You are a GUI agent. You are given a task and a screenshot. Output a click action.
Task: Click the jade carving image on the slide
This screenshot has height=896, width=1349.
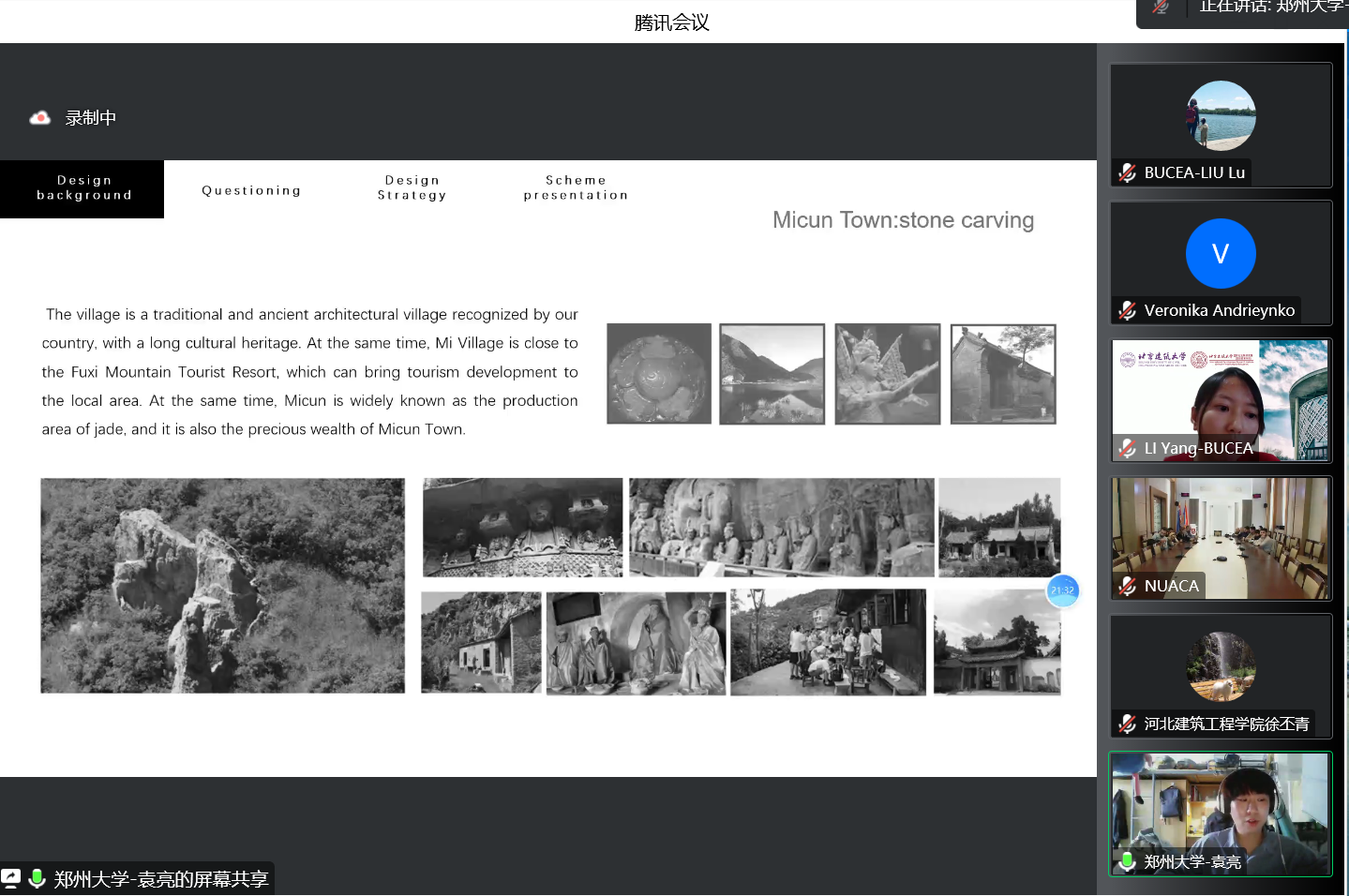tap(659, 374)
